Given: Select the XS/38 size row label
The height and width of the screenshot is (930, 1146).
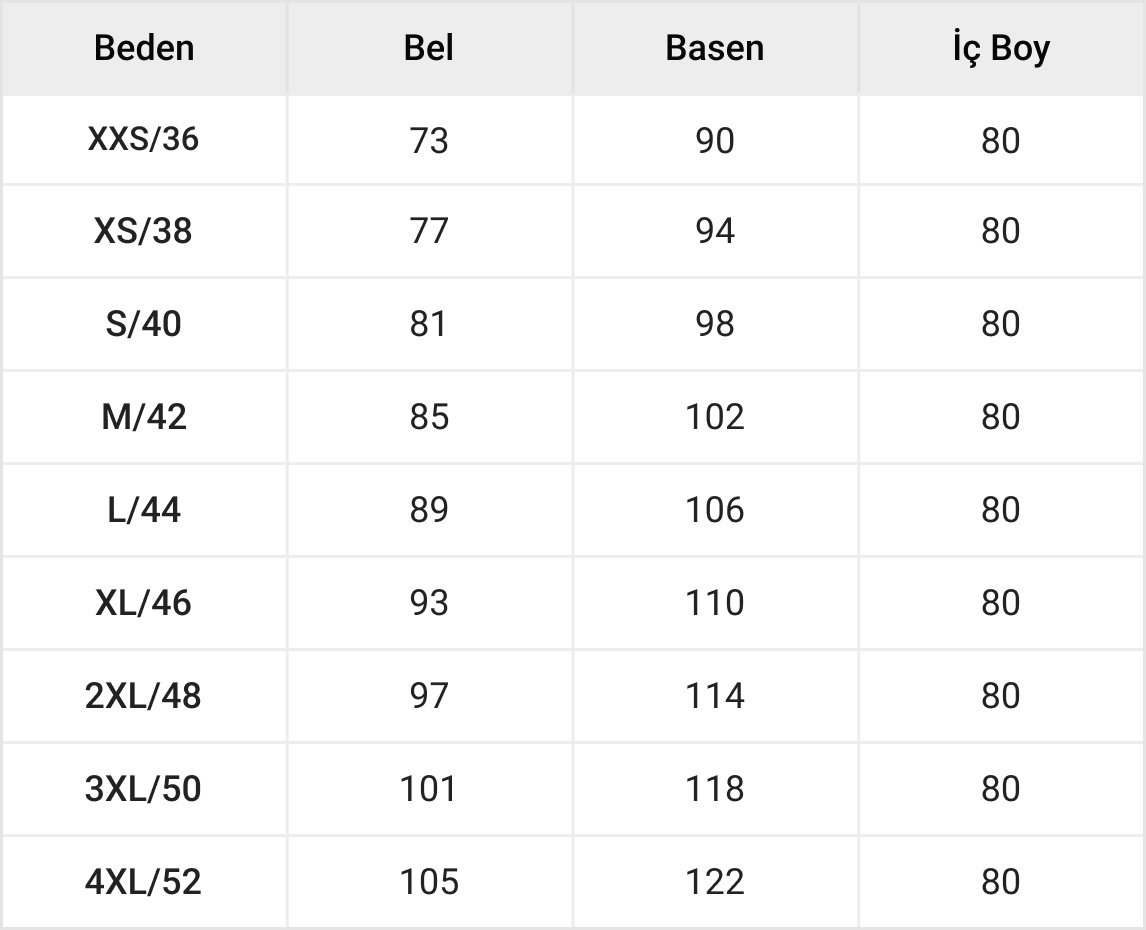Looking at the screenshot, I should tap(144, 231).
